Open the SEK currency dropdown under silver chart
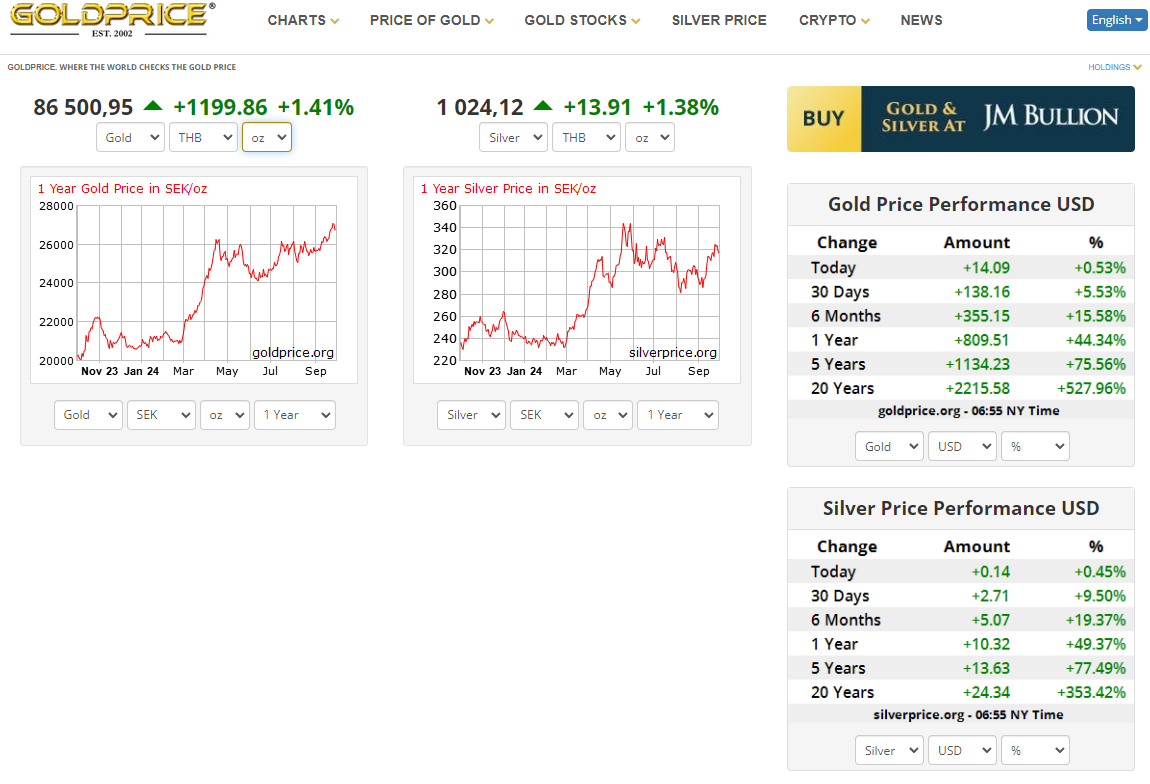 tap(543, 415)
